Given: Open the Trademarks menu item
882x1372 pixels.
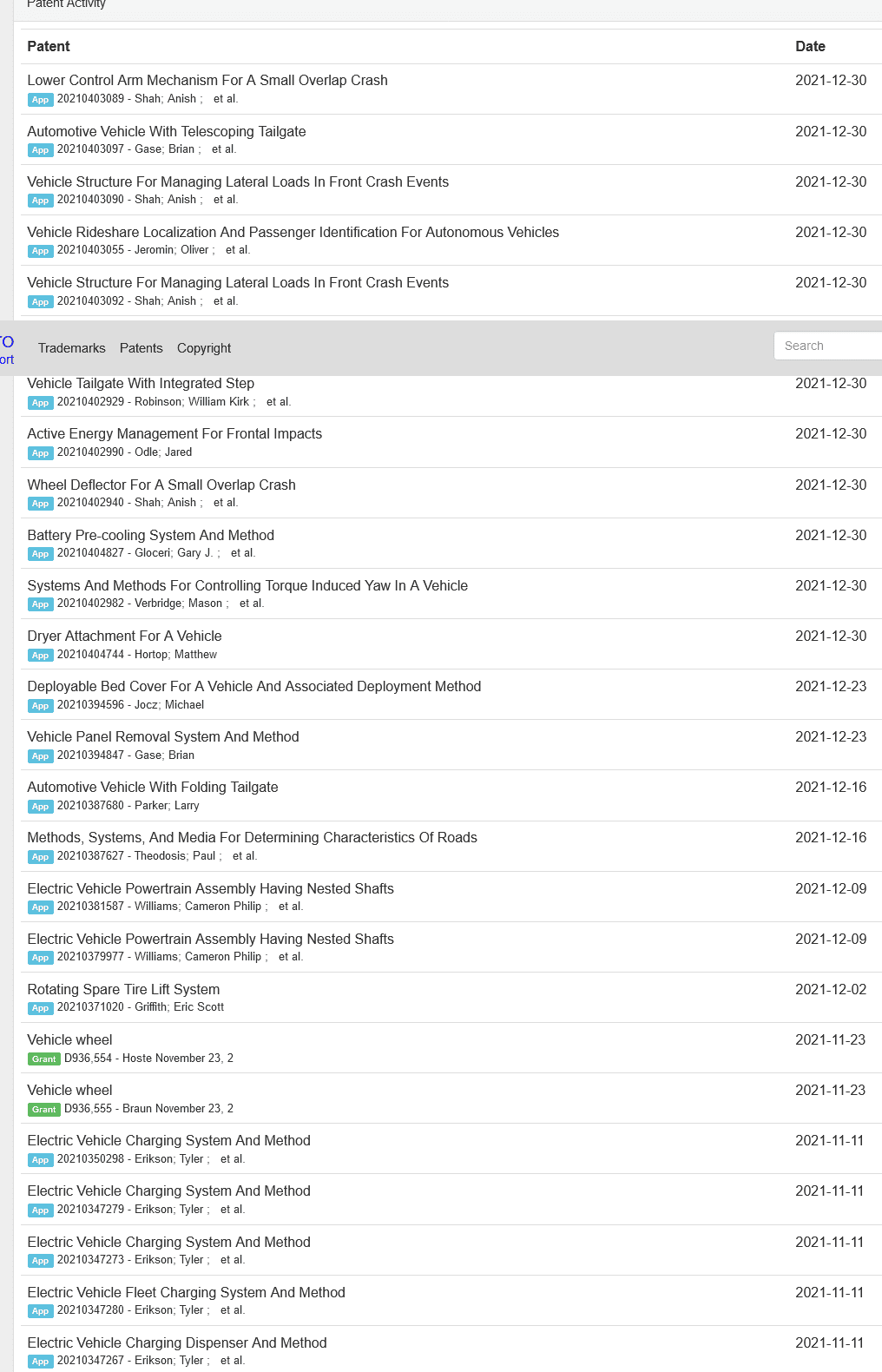Looking at the screenshot, I should pos(72,348).
